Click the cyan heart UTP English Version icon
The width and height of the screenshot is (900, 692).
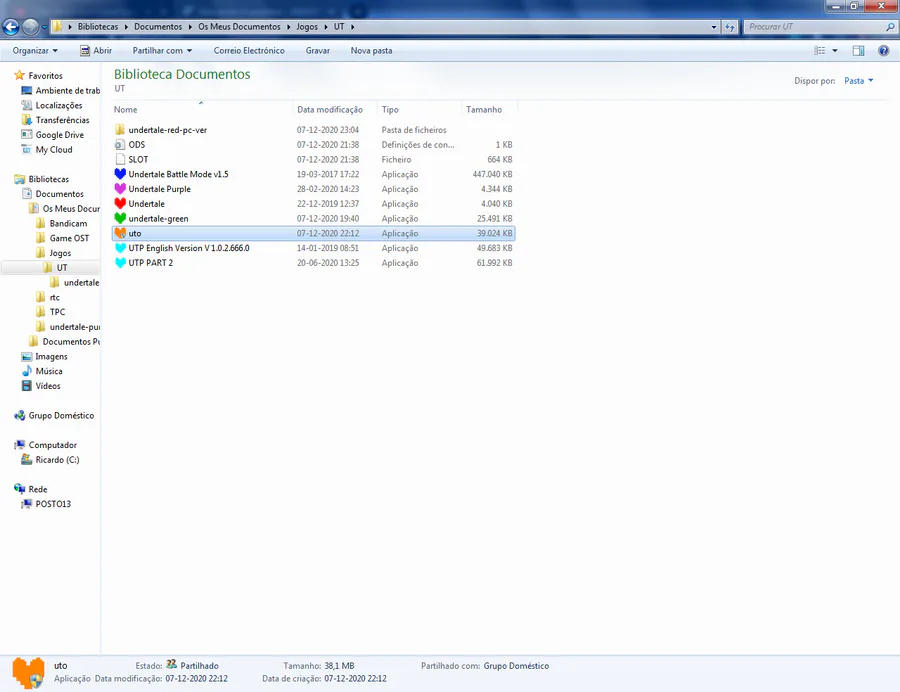tap(120, 248)
